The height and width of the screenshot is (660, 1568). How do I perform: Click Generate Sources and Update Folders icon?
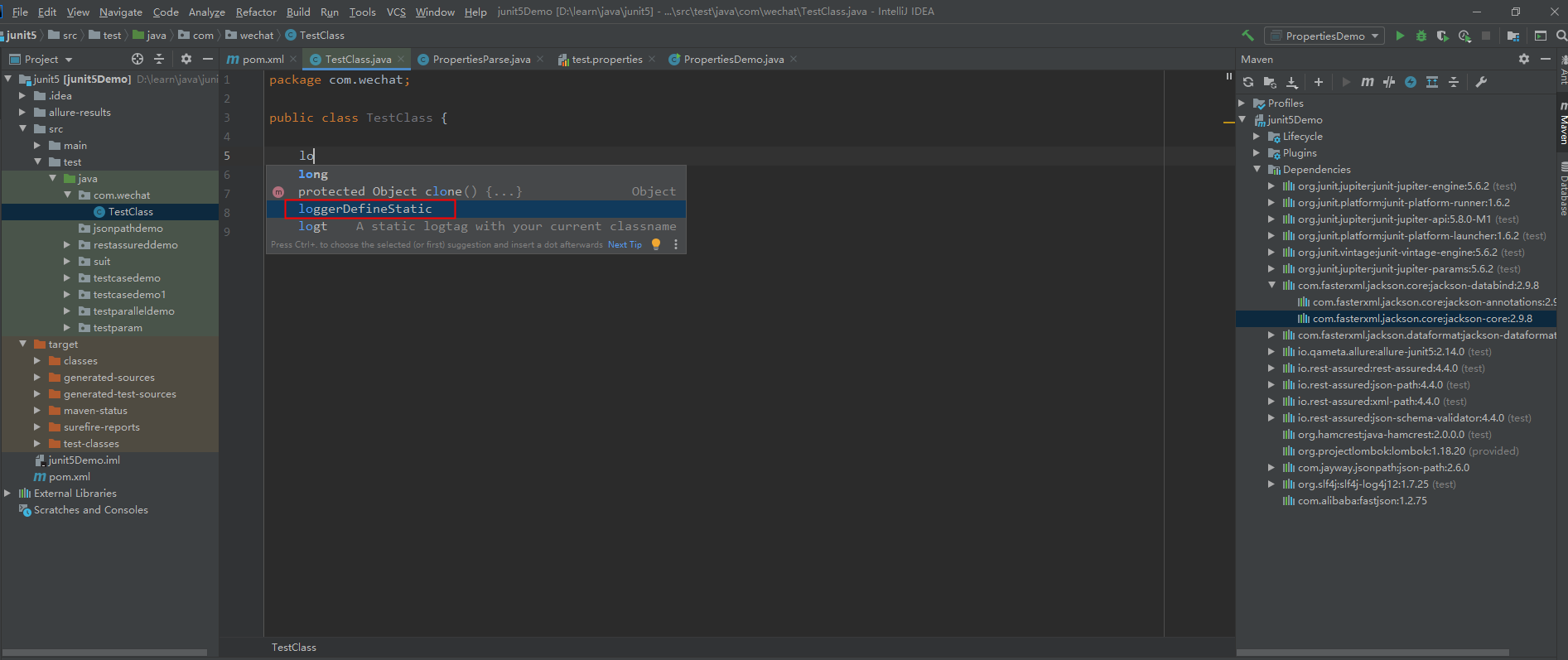(1270, 82)
